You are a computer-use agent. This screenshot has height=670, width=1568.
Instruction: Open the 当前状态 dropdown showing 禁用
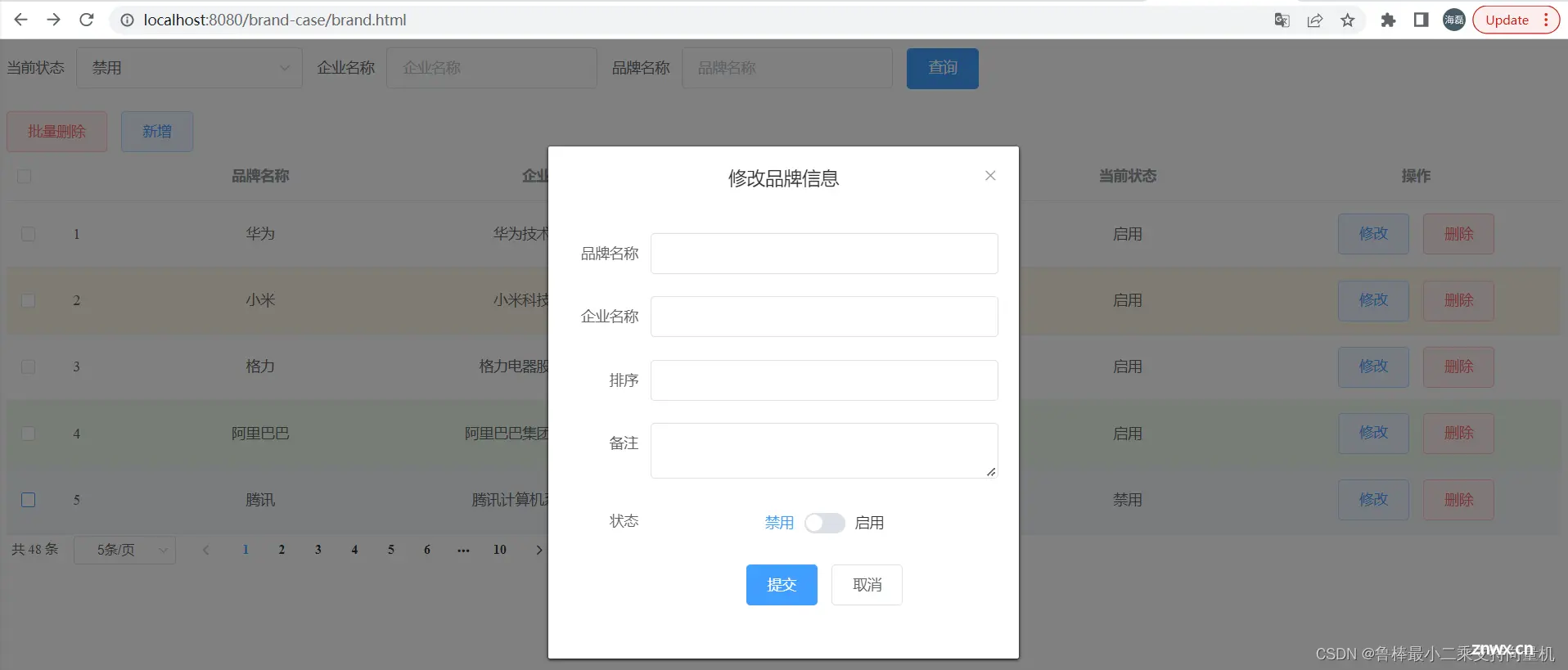coord(190,68)
